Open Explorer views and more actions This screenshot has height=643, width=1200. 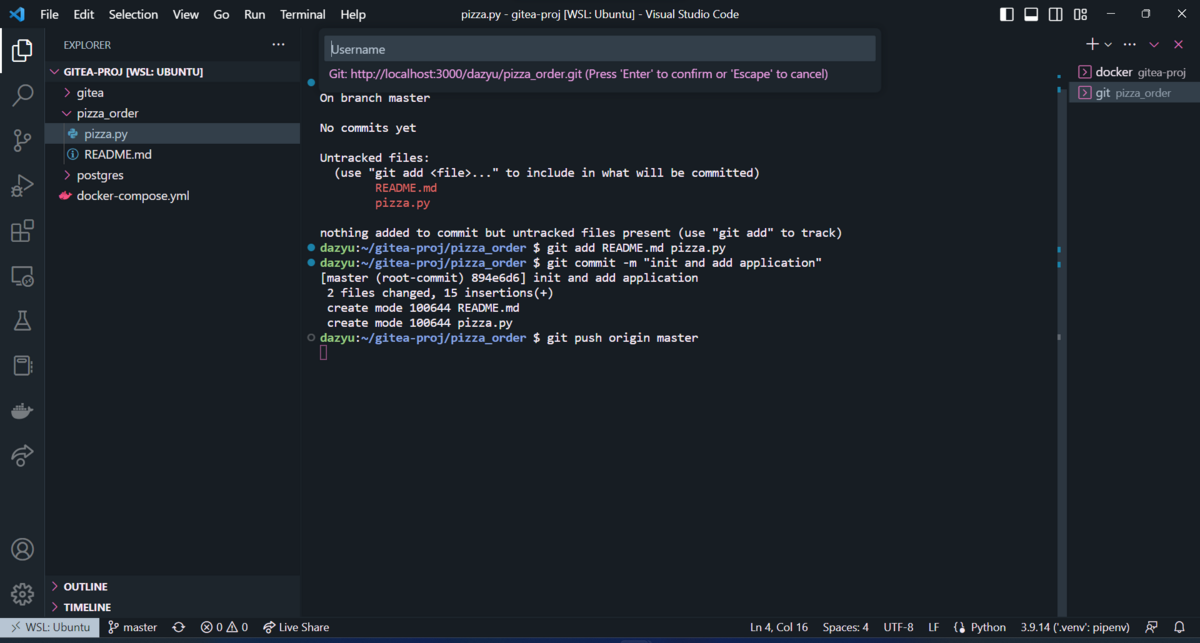point(278,45)
